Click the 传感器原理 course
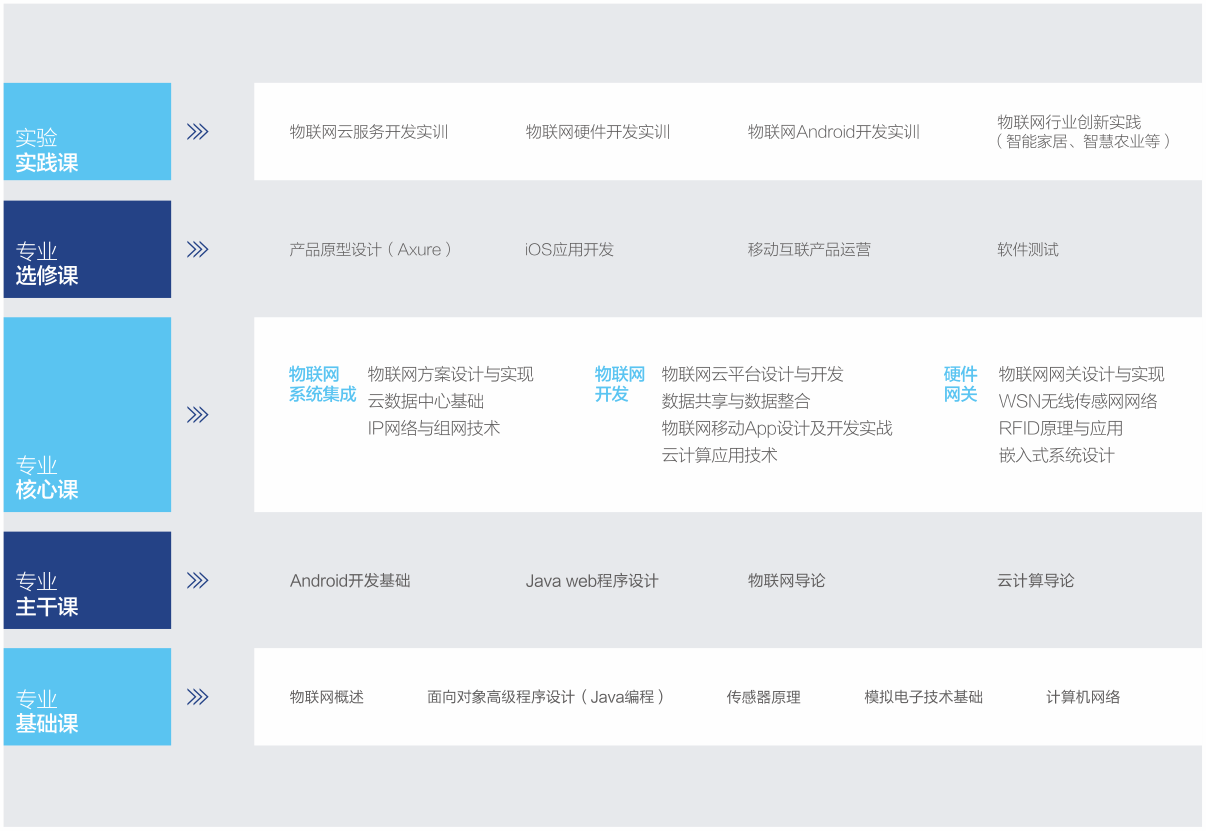Image resolution: width=1206 pixels, height=831 pixels. [x=763, y=697]
